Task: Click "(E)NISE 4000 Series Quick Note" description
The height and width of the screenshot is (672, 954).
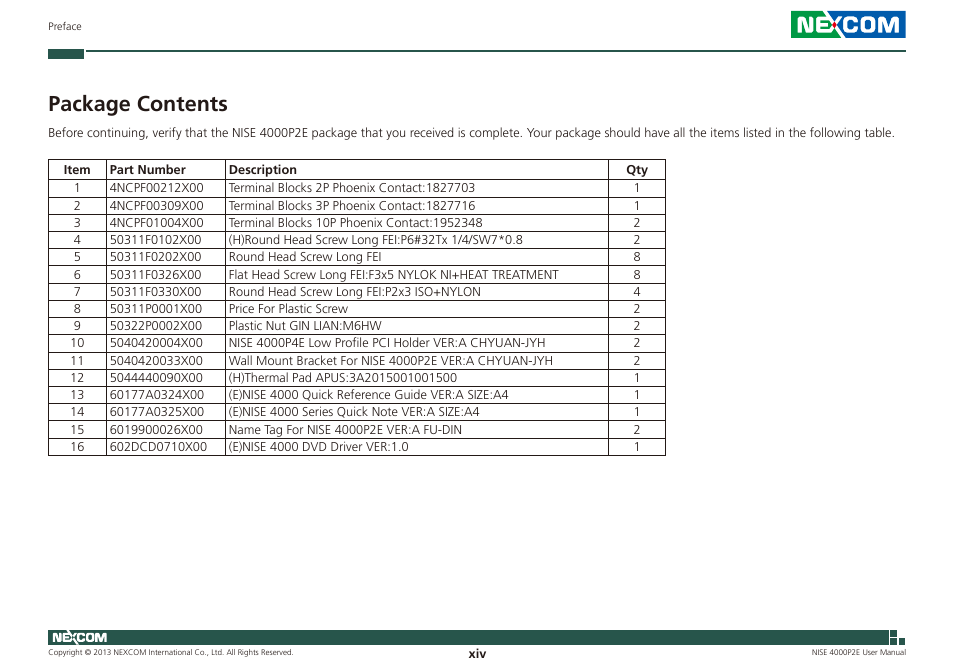Action: [x=353, y=412]
